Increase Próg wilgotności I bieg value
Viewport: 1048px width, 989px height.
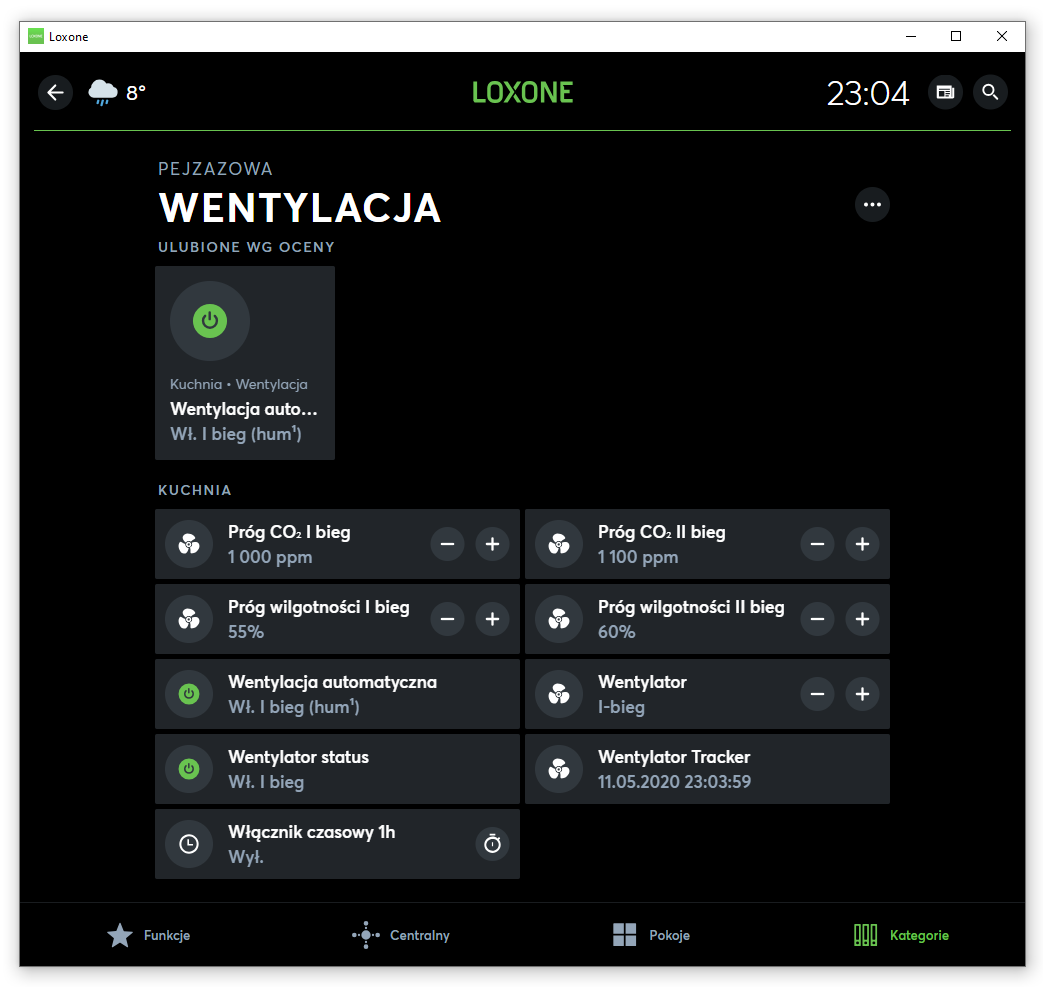(x=493, y=619)
